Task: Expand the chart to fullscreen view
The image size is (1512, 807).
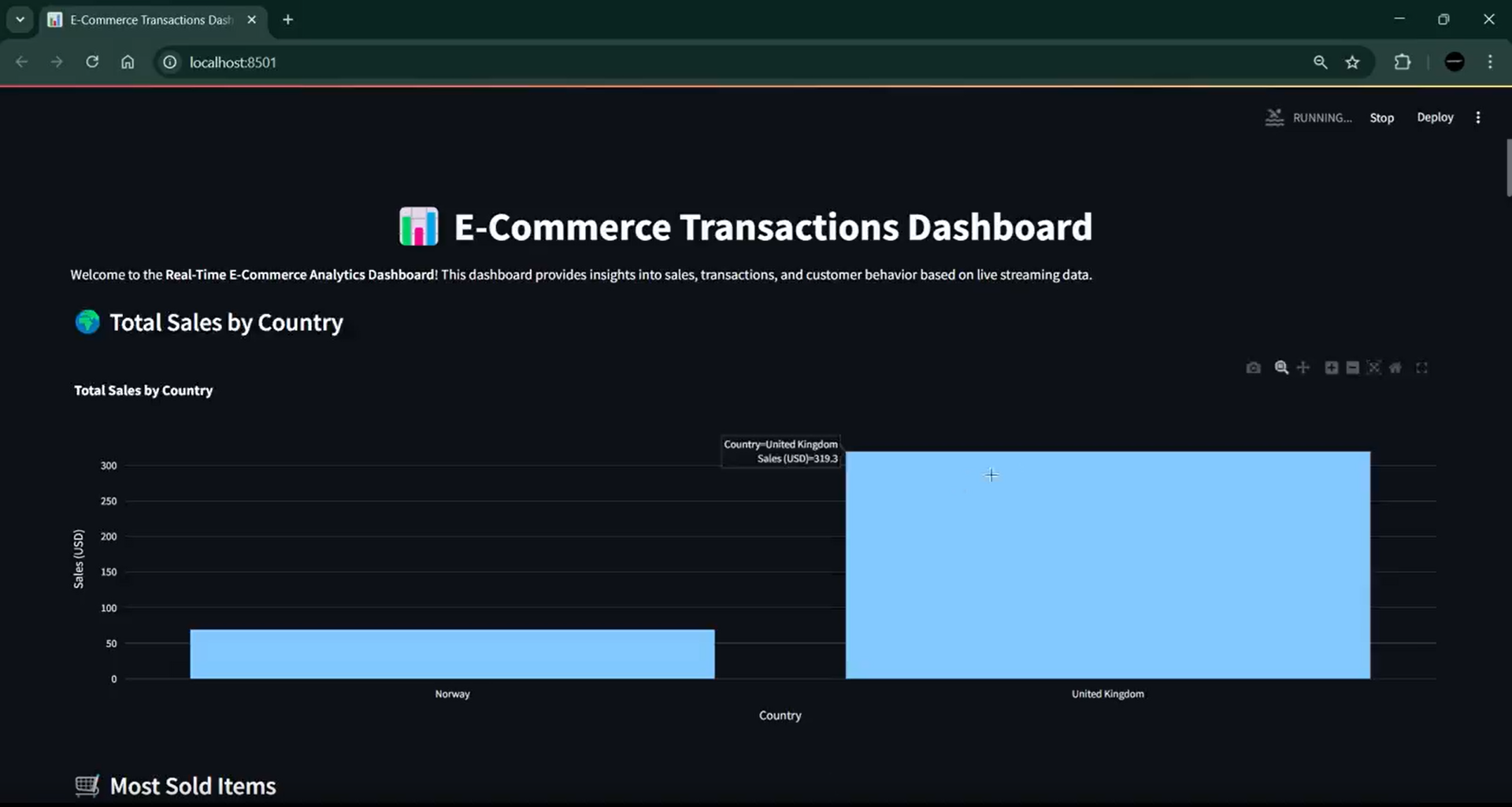Action: [x=1422, y=368]
